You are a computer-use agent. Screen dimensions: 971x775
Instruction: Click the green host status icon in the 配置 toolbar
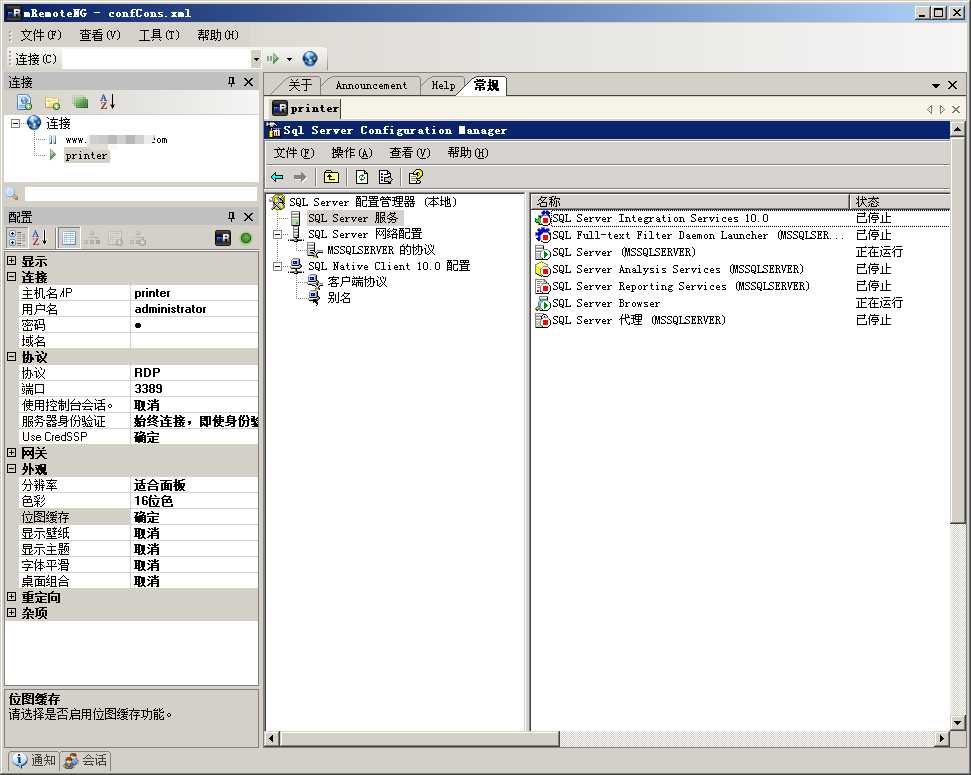[246, 238]
